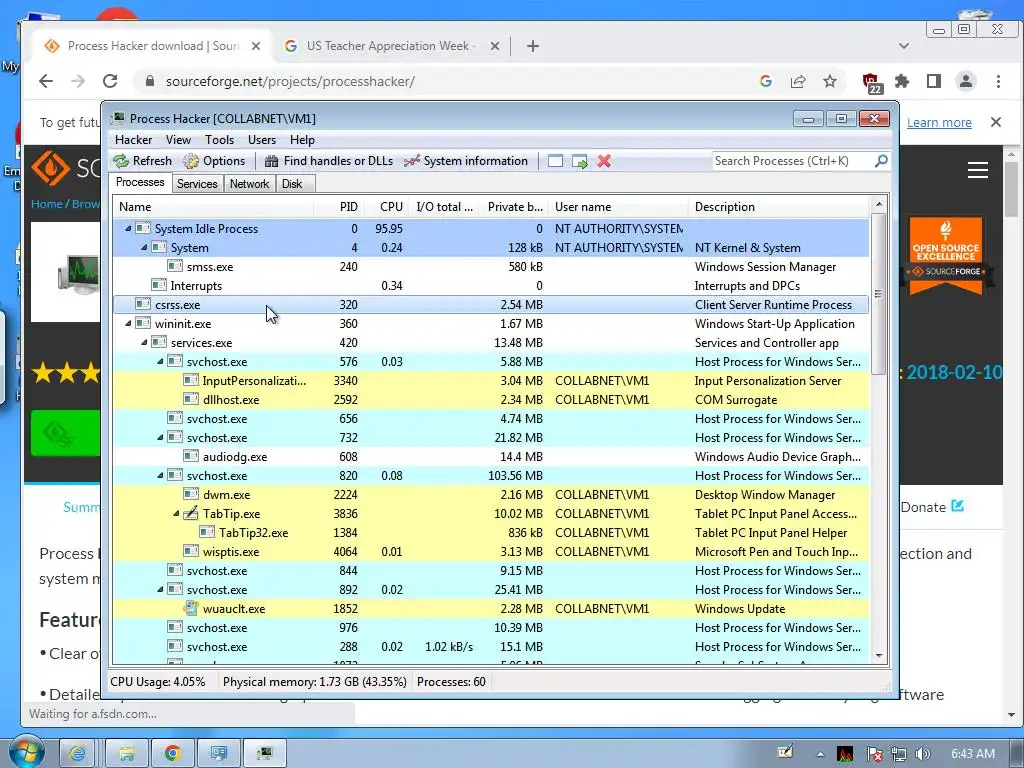
Task: Open Find handles or DLLs
Action: 329,161
